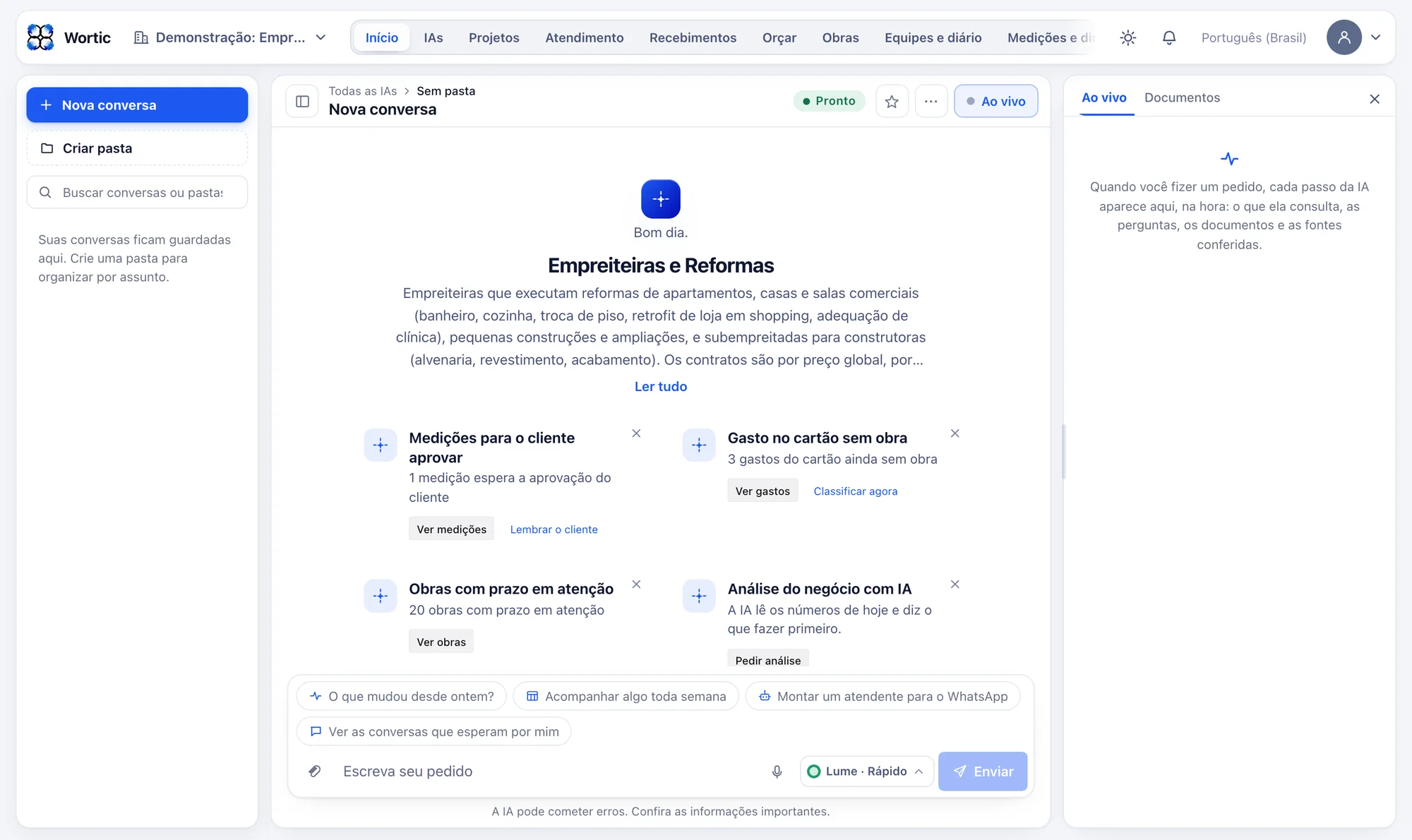Open the user avatar menu
The height and width of the screenshot is (840, 1412).
pyautogui.click(x=1344, y=37)
